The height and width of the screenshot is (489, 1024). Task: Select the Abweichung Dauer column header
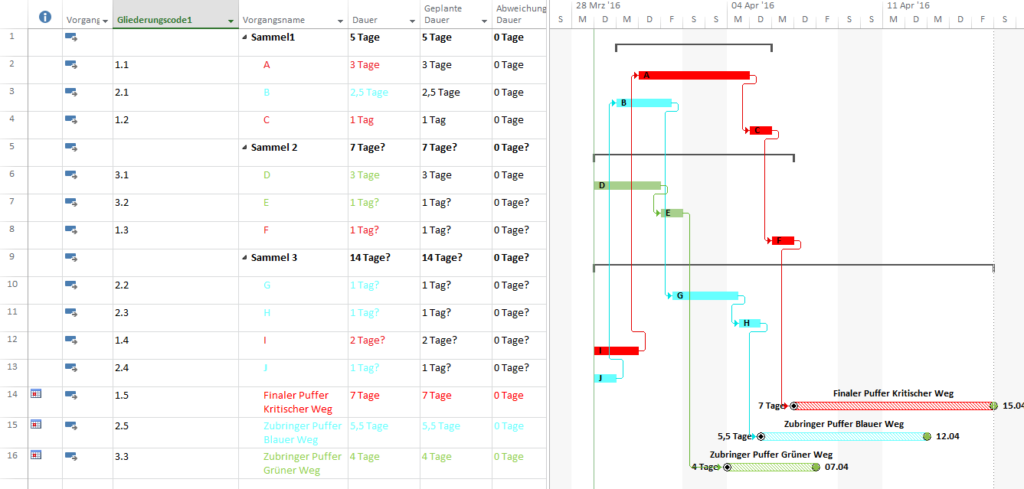click(519, 14)
